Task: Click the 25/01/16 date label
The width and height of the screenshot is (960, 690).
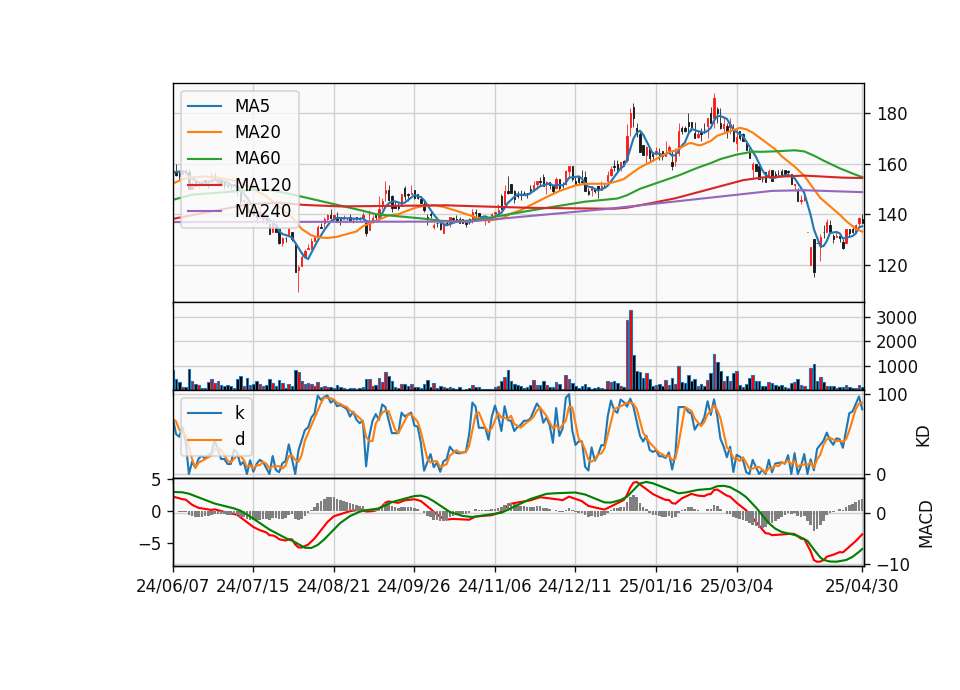Action: (x=656, y=586)
